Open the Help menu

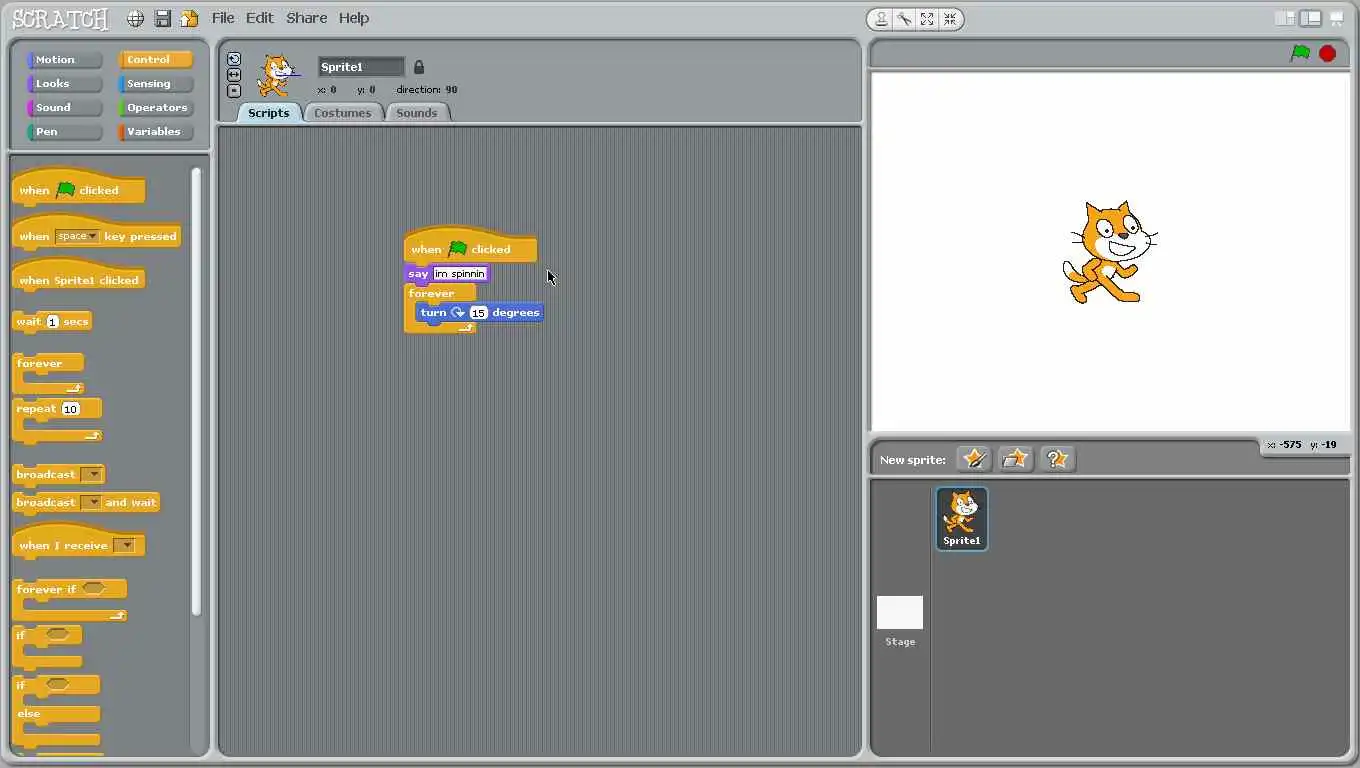(x=354, y=18)
